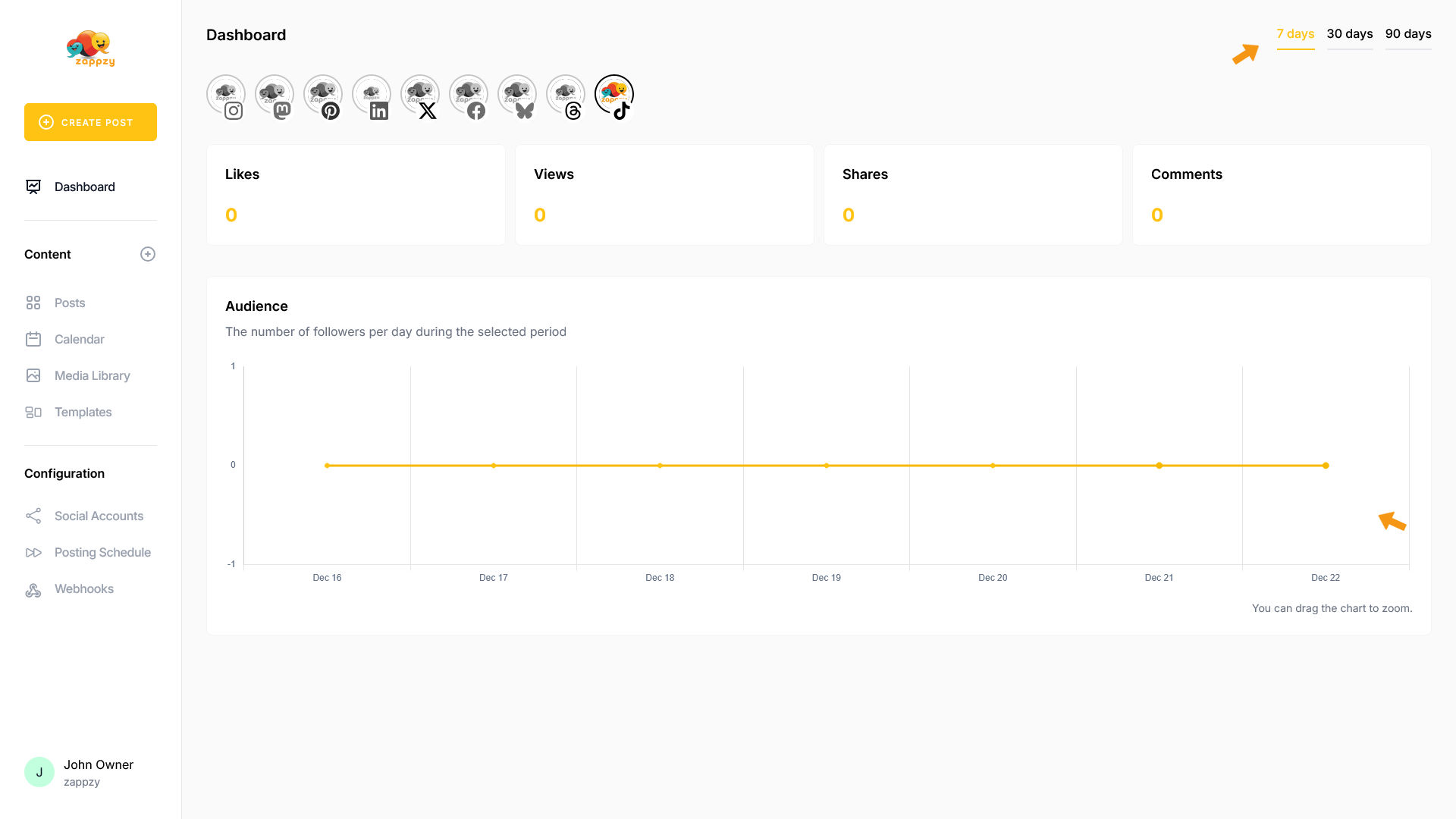Select the Threads account avatar

566,95
